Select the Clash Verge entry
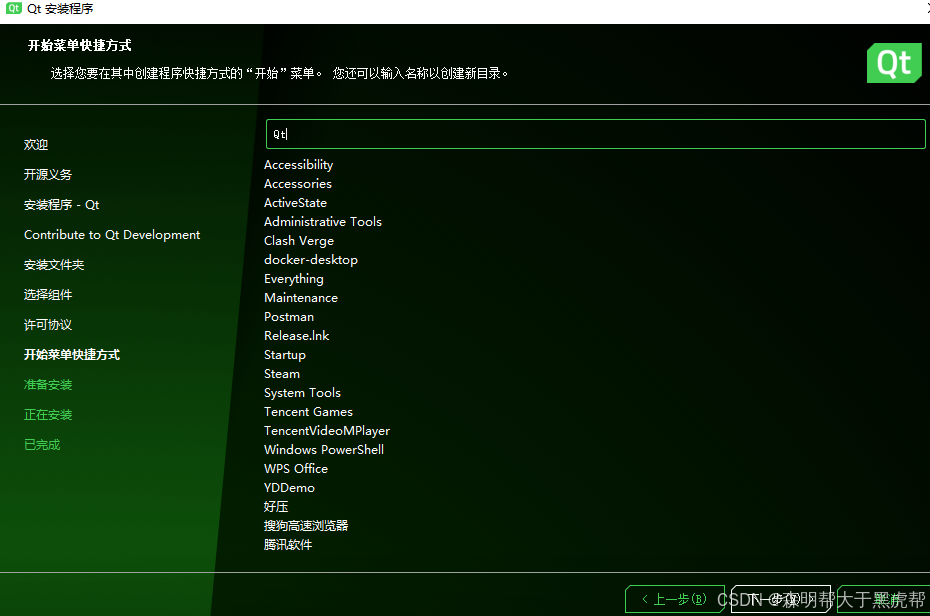Screen dimensions: 930x616 click(x=299, y=241)
